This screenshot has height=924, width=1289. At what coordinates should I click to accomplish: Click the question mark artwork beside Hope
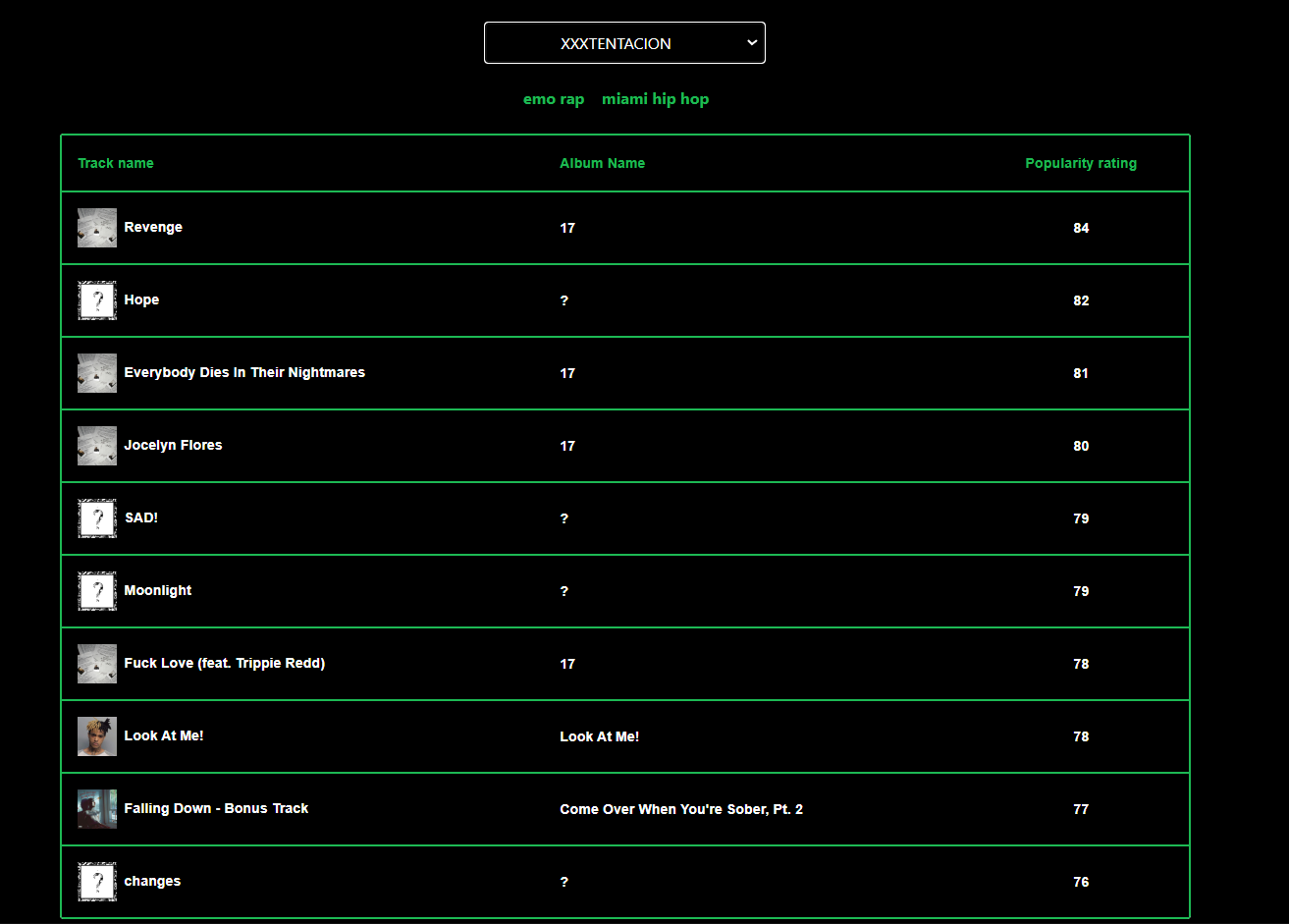(x=96, y=299)
